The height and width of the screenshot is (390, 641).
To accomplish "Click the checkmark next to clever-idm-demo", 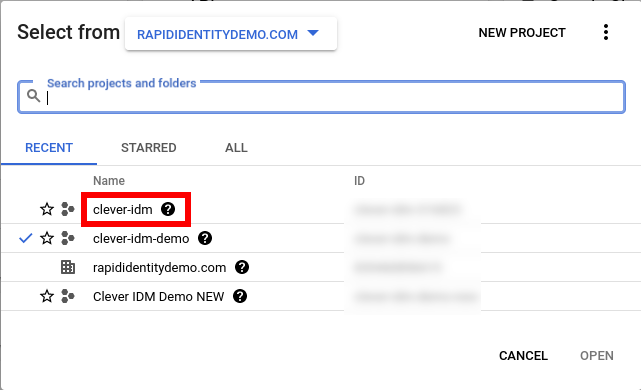I will [26, 238].
